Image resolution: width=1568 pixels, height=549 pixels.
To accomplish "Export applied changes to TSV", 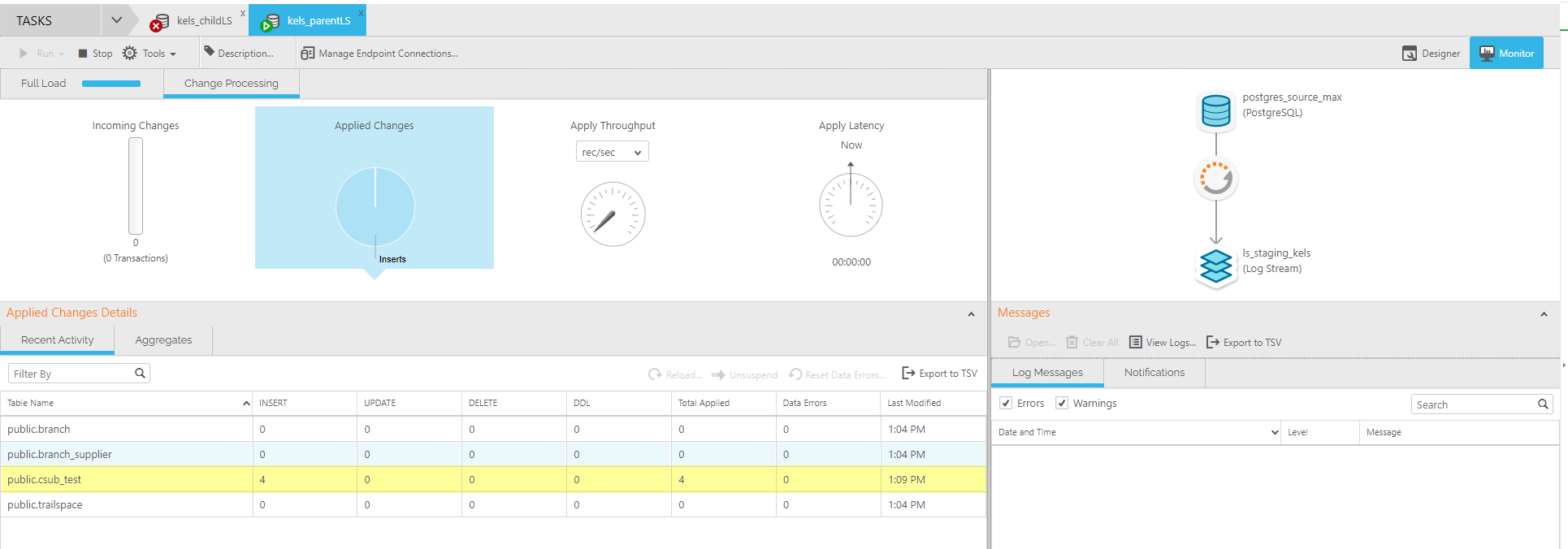I will click(x=939, y=374).
